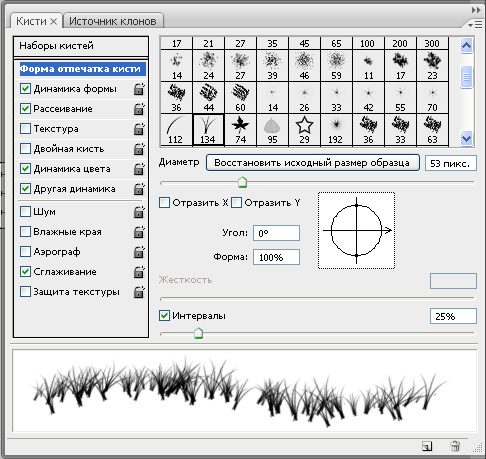Click the Диаметр slider handle
Viewport: 486px width, 459px height.
coord(242,182)
